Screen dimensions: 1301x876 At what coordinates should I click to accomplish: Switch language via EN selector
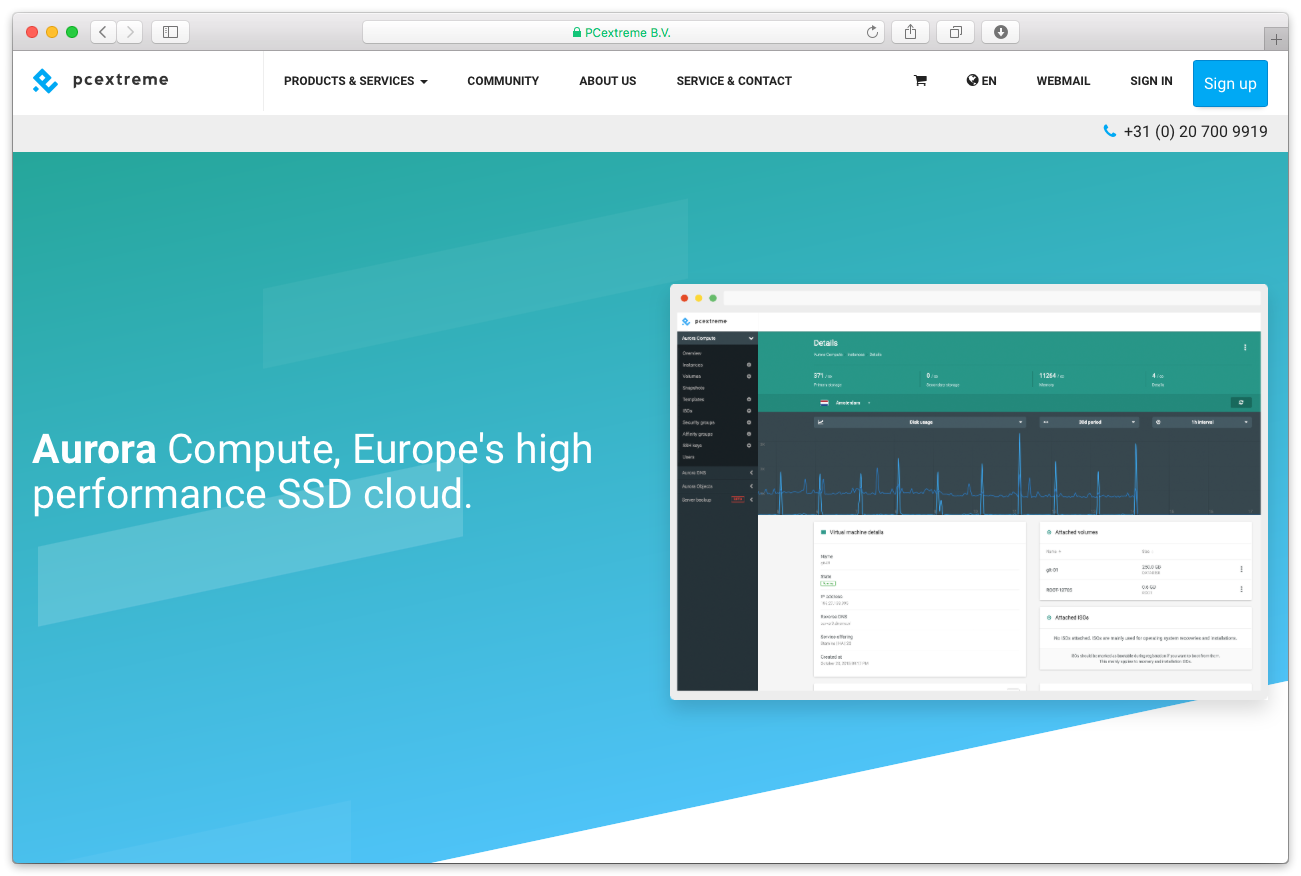pos(982,81)
